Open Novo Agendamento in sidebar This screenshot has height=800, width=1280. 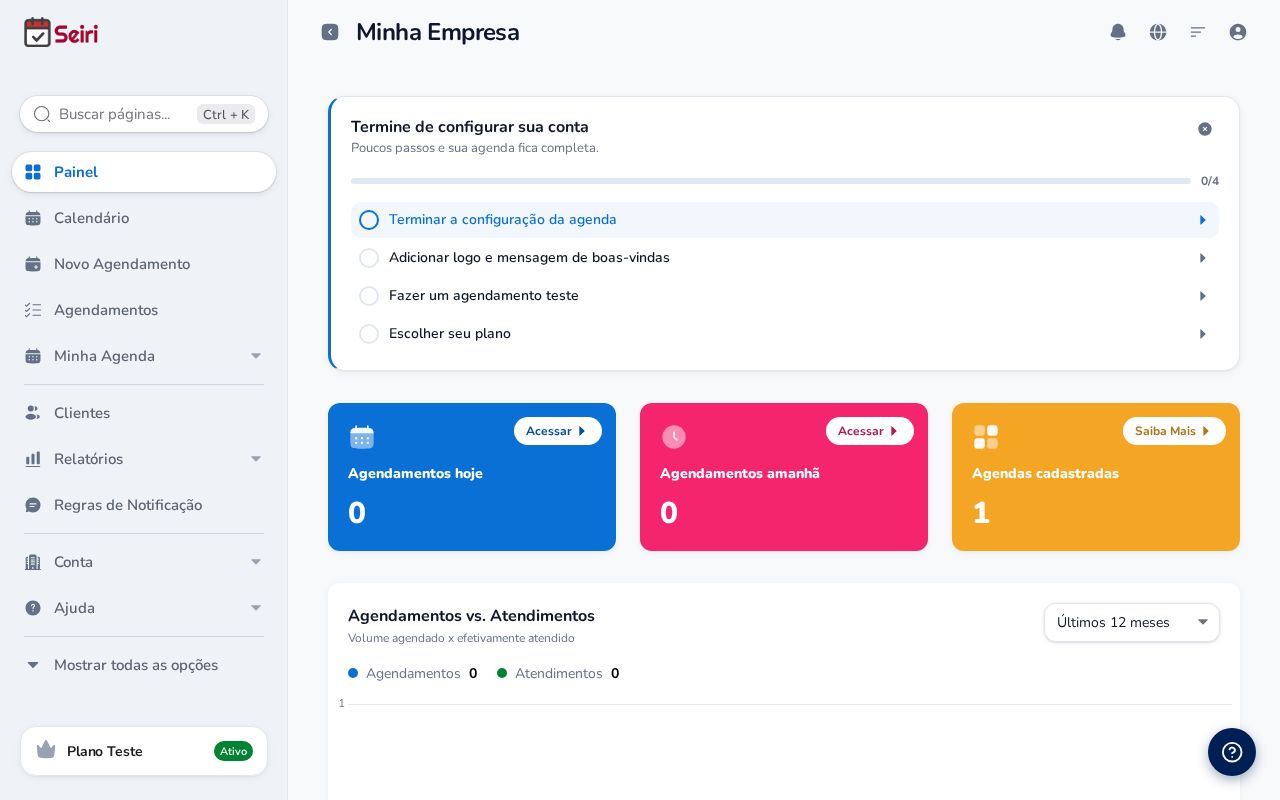pyautogui.click(x=144, y=264)
